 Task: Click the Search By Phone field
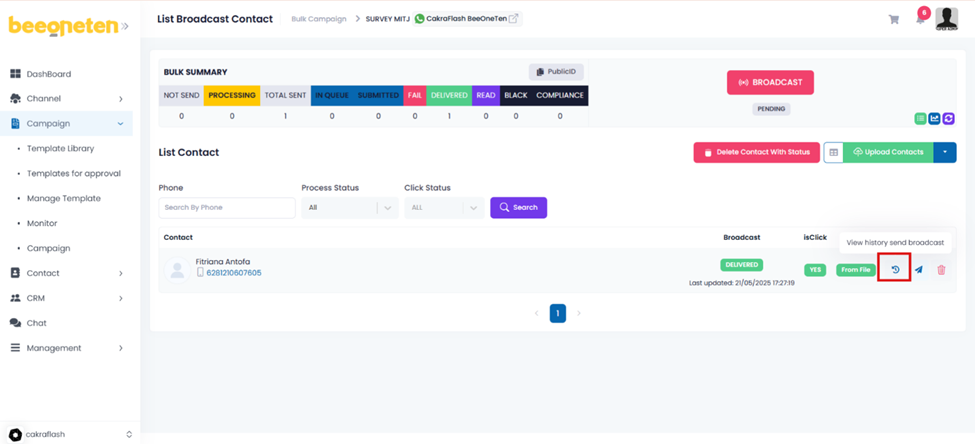(x=226, y=208)
